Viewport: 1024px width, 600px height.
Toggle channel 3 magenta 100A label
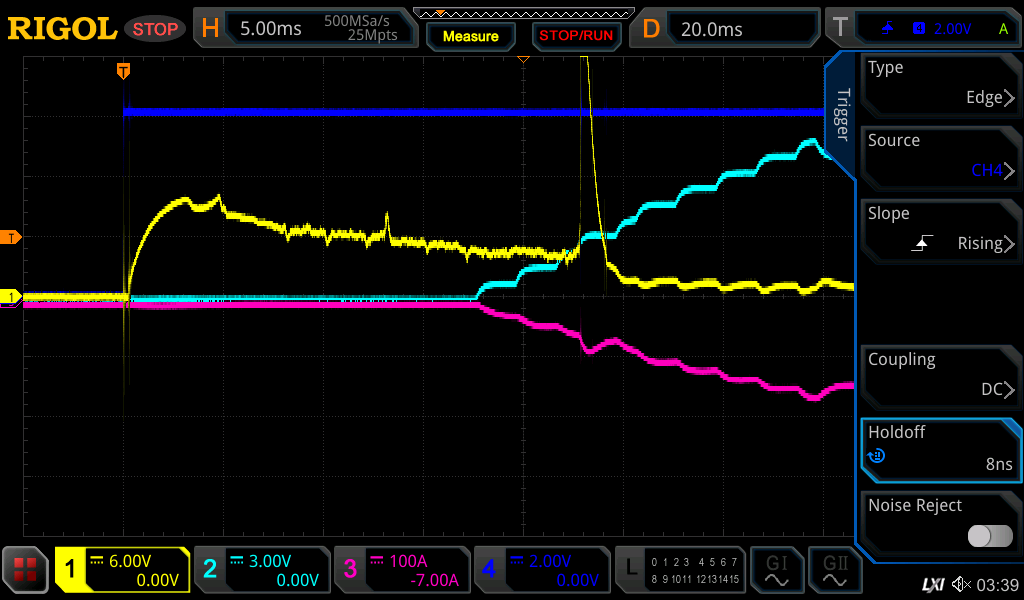pyautogui.click(x=400, y=570)
